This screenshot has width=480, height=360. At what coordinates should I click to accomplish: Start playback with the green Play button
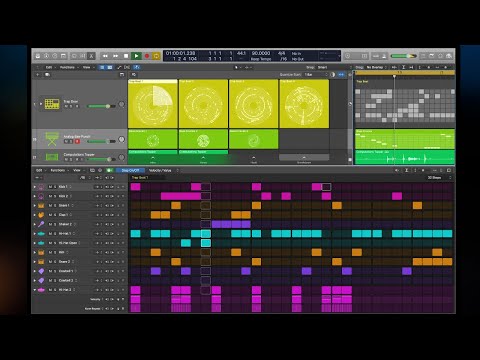[x=136, y=56]
